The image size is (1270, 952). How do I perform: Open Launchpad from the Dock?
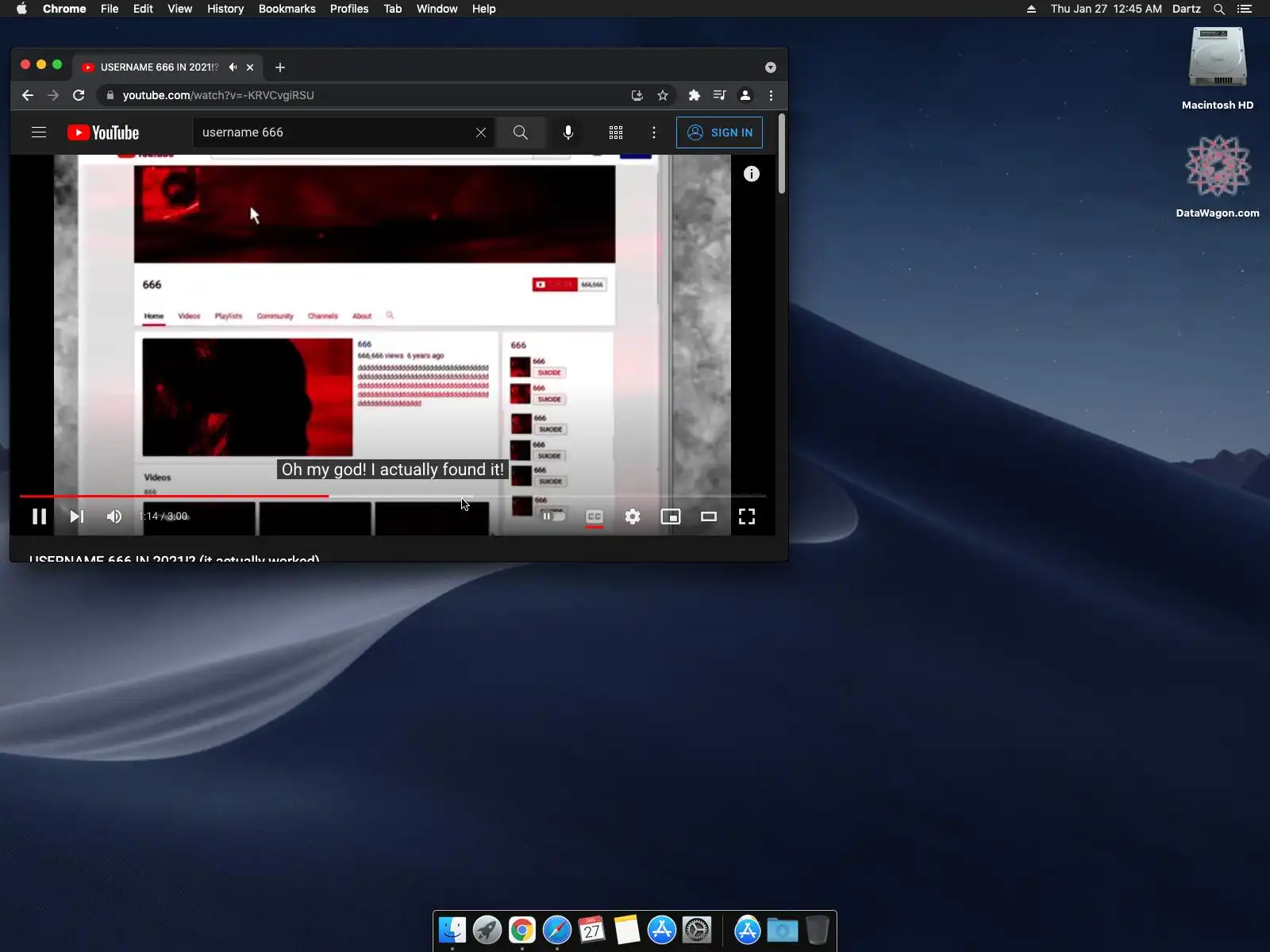tap(487, 930)
